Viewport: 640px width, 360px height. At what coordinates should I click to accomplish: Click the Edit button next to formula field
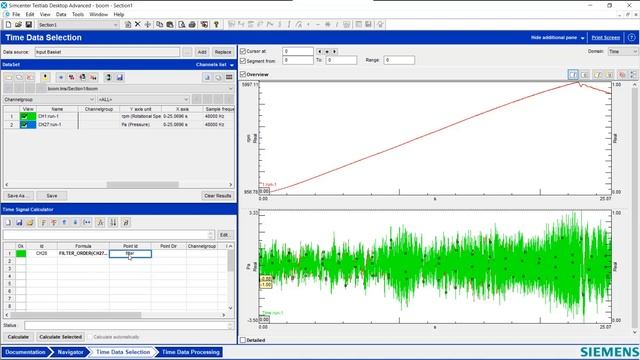point(224,235)
